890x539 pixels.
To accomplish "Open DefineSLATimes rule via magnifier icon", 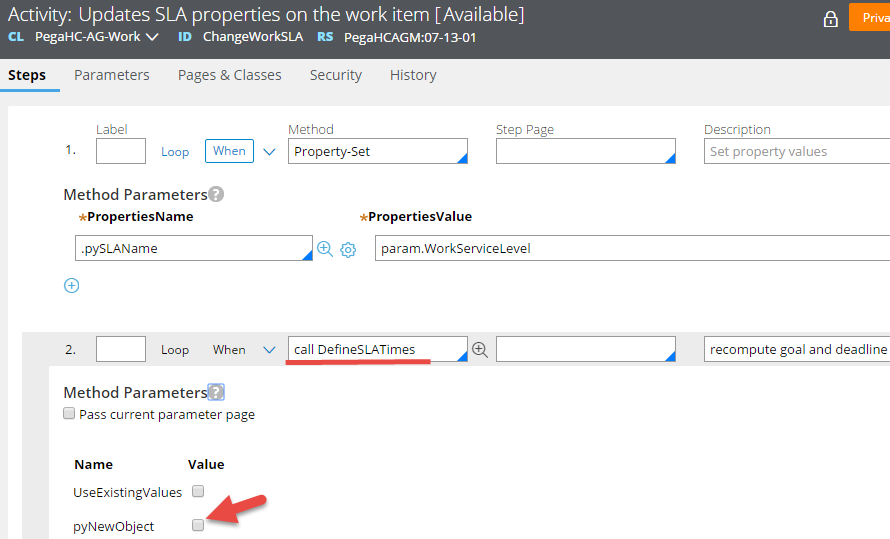I will (x=480, y=349).
